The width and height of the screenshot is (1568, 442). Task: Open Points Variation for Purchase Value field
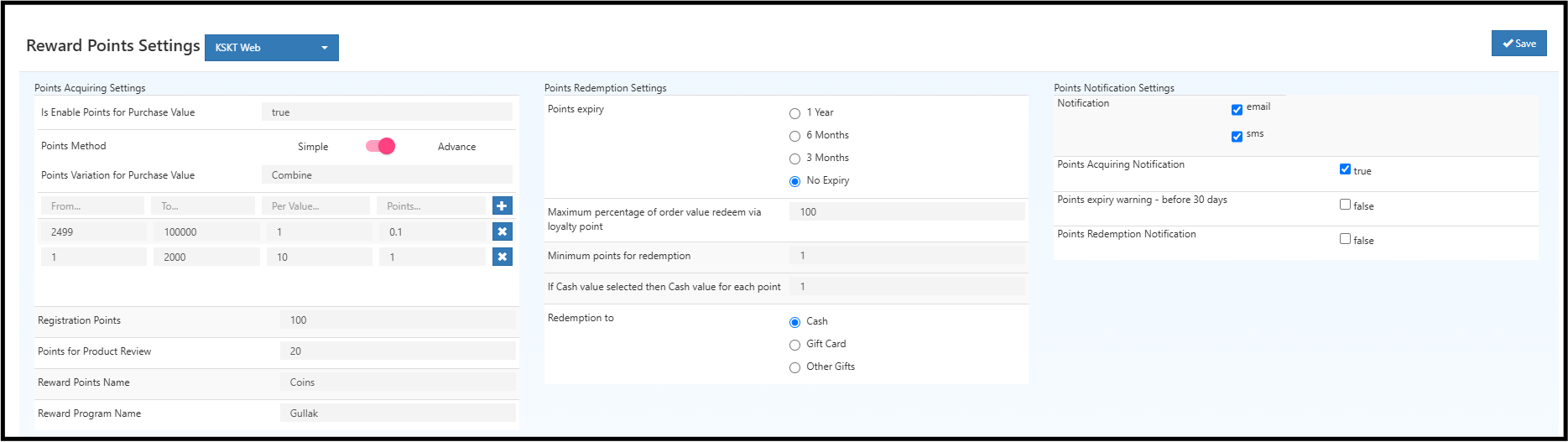click(x=387, y=175)
